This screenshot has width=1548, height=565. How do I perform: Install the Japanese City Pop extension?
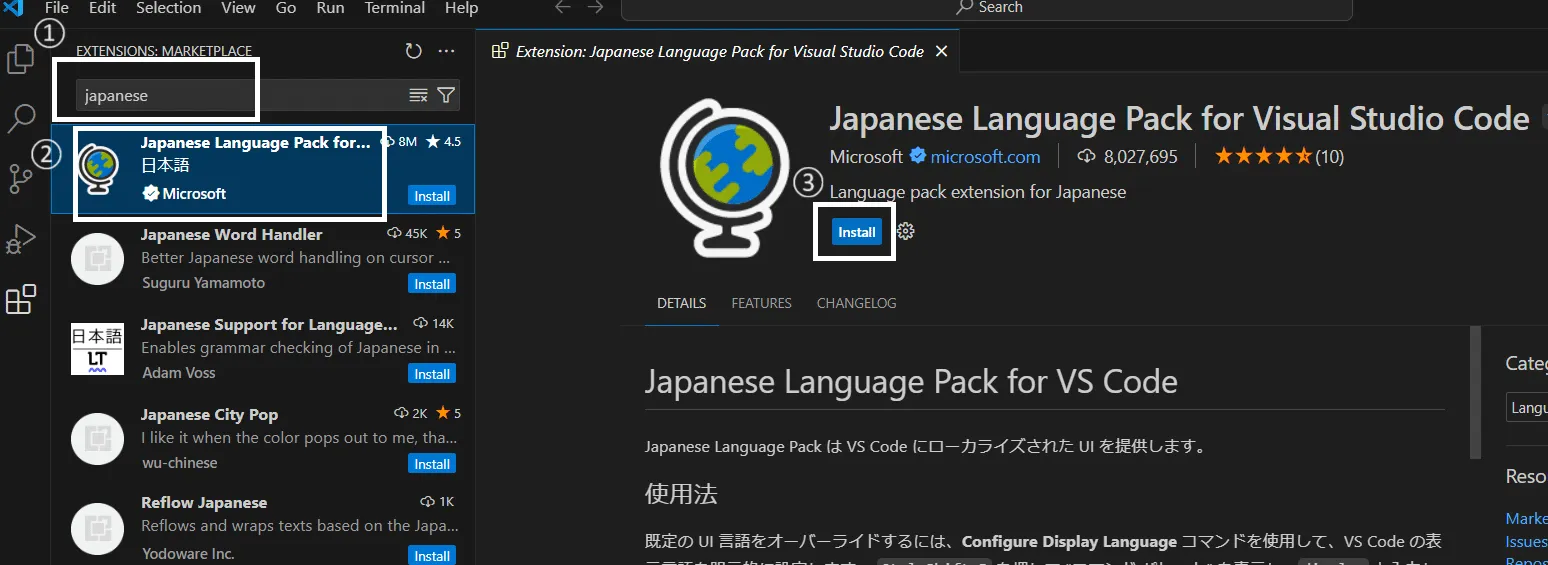[x=432, y=464]
